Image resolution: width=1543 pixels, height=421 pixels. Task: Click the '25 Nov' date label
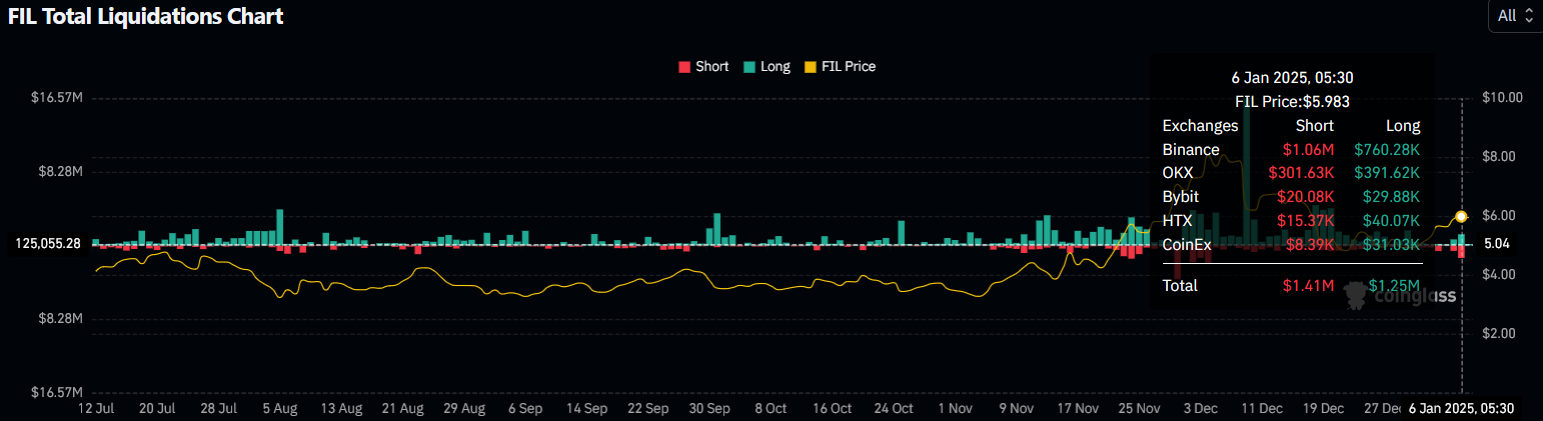pos(1139,409)
